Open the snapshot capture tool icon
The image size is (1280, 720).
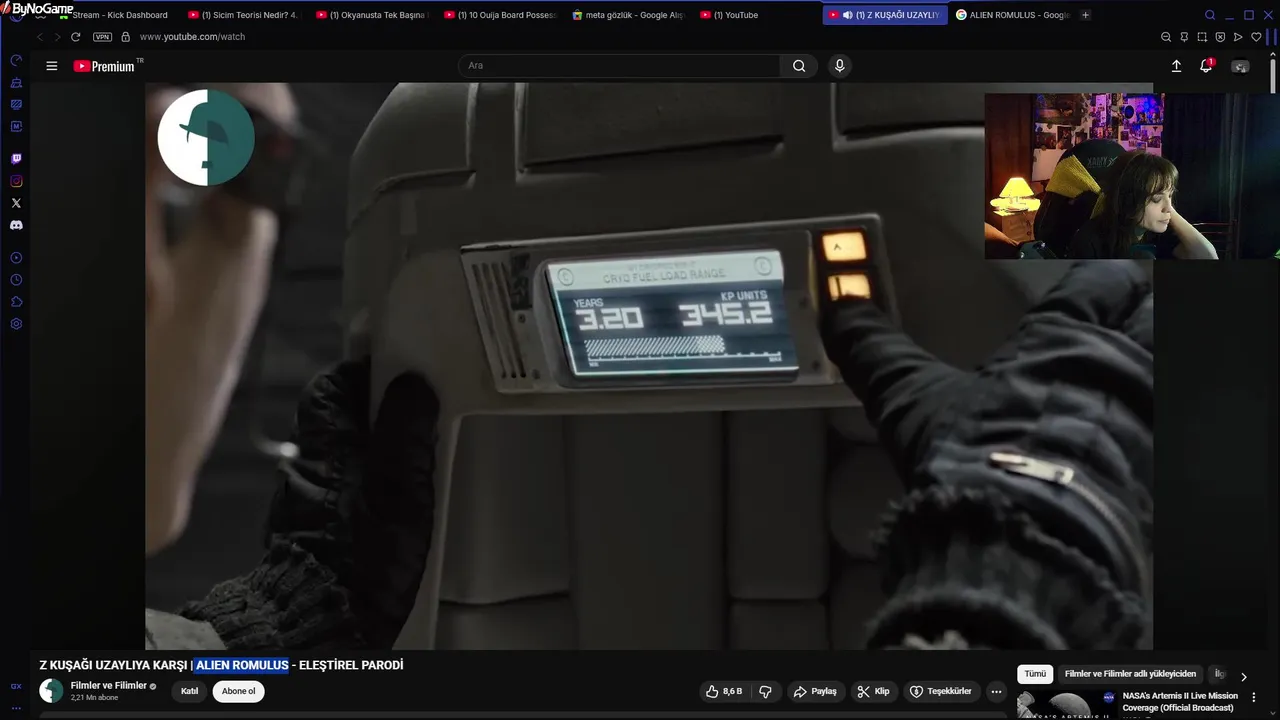pyautogui.click(x=1202, y=37)
